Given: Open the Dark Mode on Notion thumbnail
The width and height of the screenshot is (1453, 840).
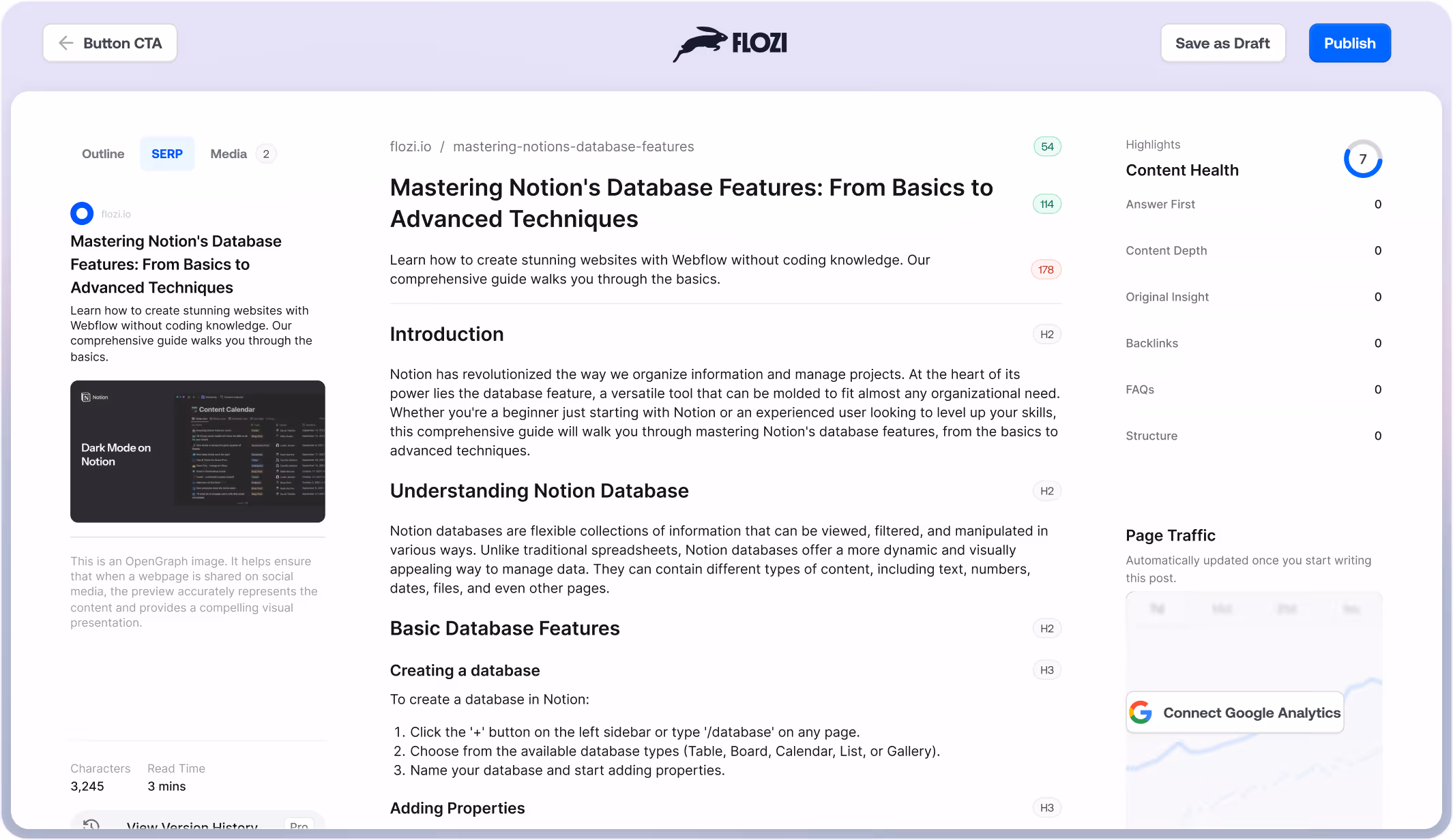Looking at the screenshot, I should tap(198, 451).
